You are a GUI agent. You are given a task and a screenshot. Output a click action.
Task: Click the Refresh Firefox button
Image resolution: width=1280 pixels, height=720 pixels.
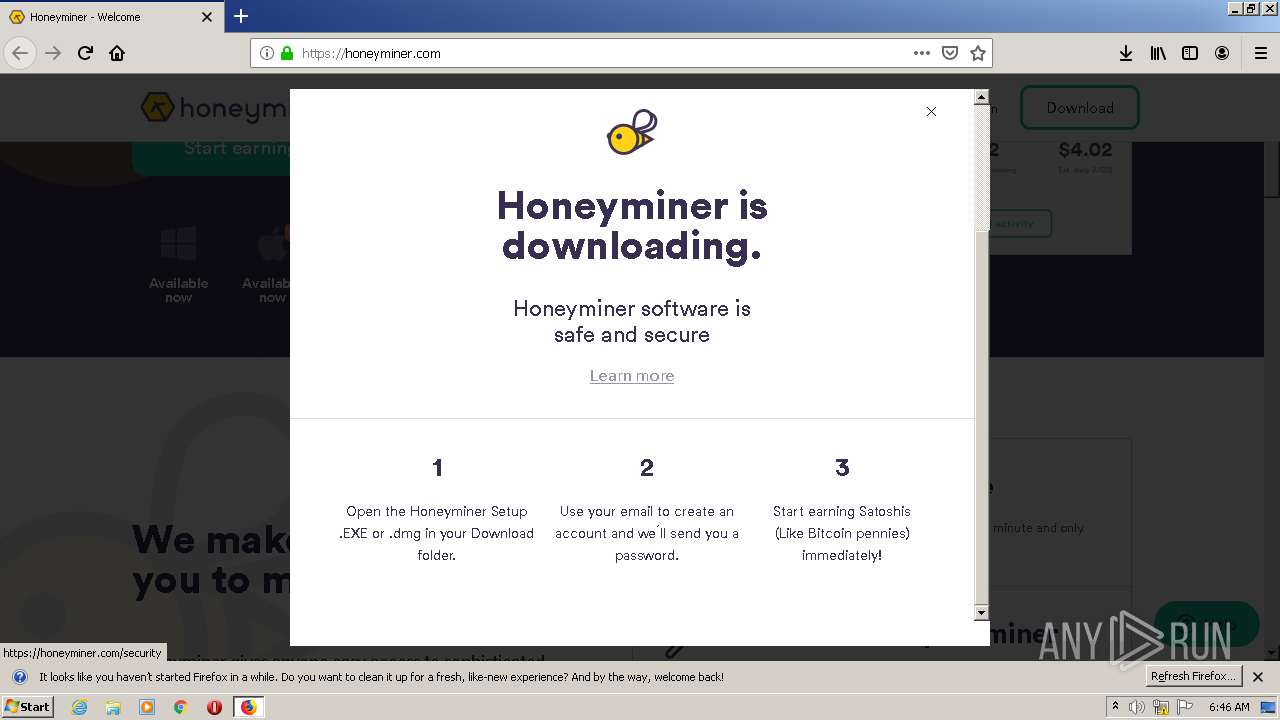pos(1194,676)
